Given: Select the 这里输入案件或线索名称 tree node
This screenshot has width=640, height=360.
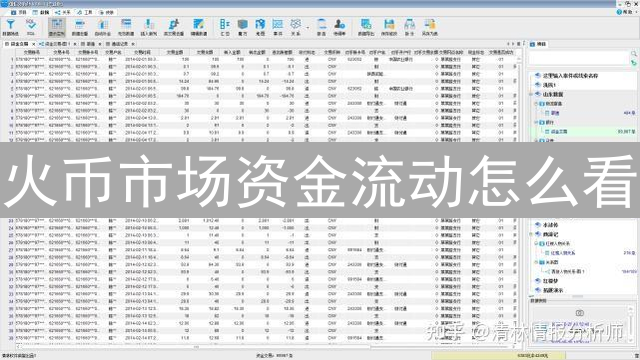Looking at the screenshot, I should pyautogui.click(x=570, y=76).
